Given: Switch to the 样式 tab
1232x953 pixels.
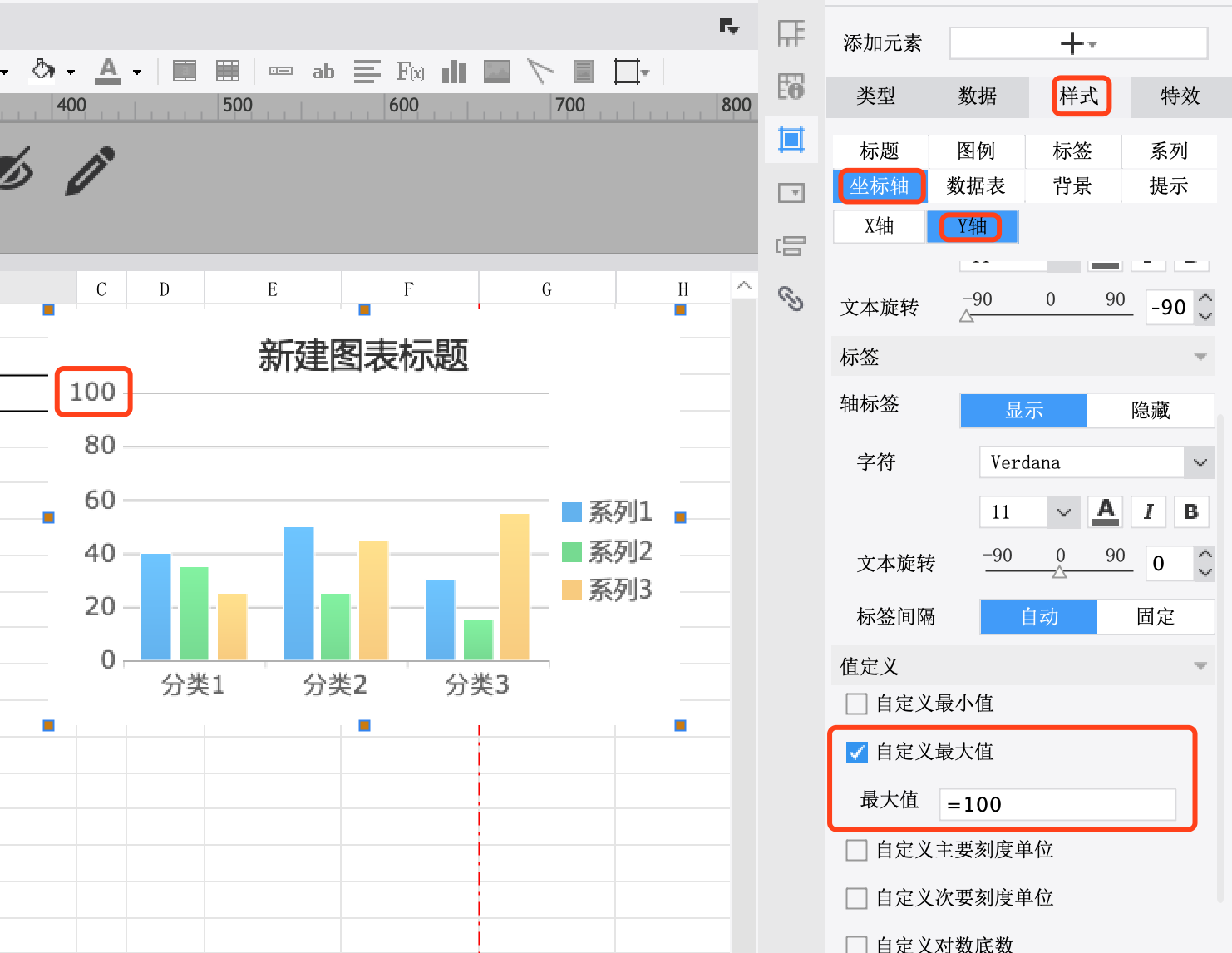Looking at the screenshot, I should (x=1079, y=96).
